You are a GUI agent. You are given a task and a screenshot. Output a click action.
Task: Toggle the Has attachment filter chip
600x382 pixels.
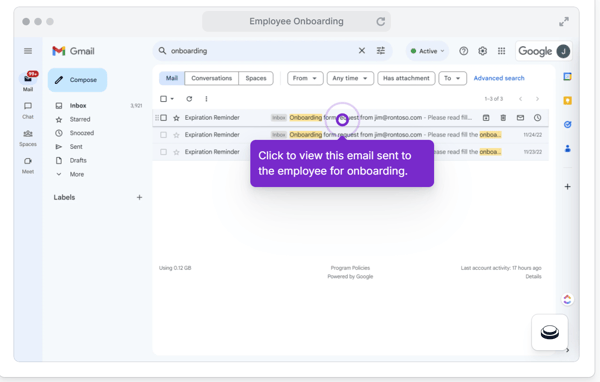406,78
